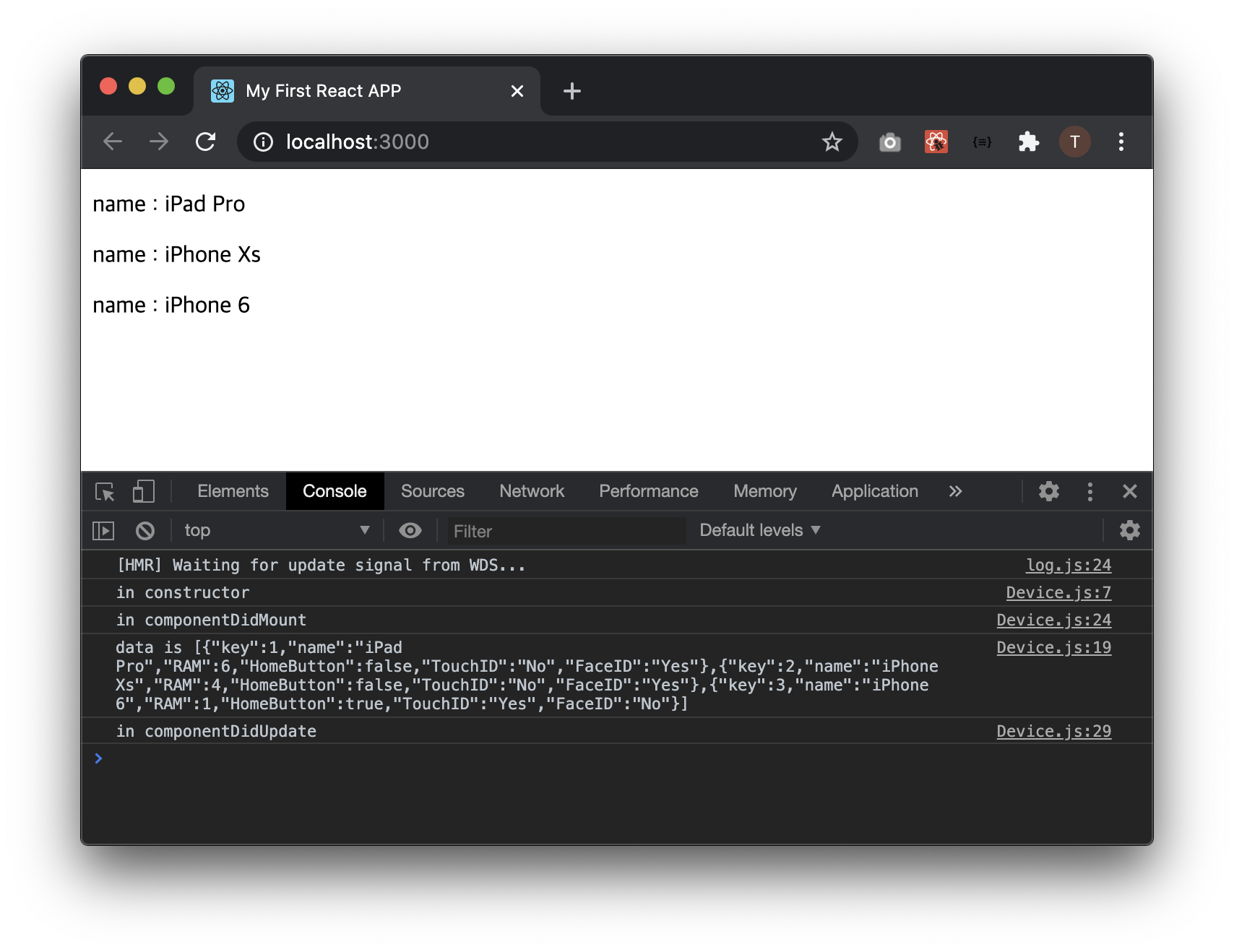Open DevTools settings gear
Screen dimensions: 1234x952
pyautogui.click(x=1049, y=492)
